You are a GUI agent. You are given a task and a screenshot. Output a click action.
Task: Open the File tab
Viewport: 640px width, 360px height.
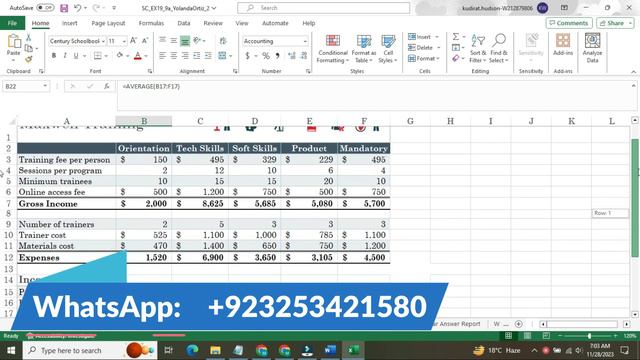click(x=12, y=23)
